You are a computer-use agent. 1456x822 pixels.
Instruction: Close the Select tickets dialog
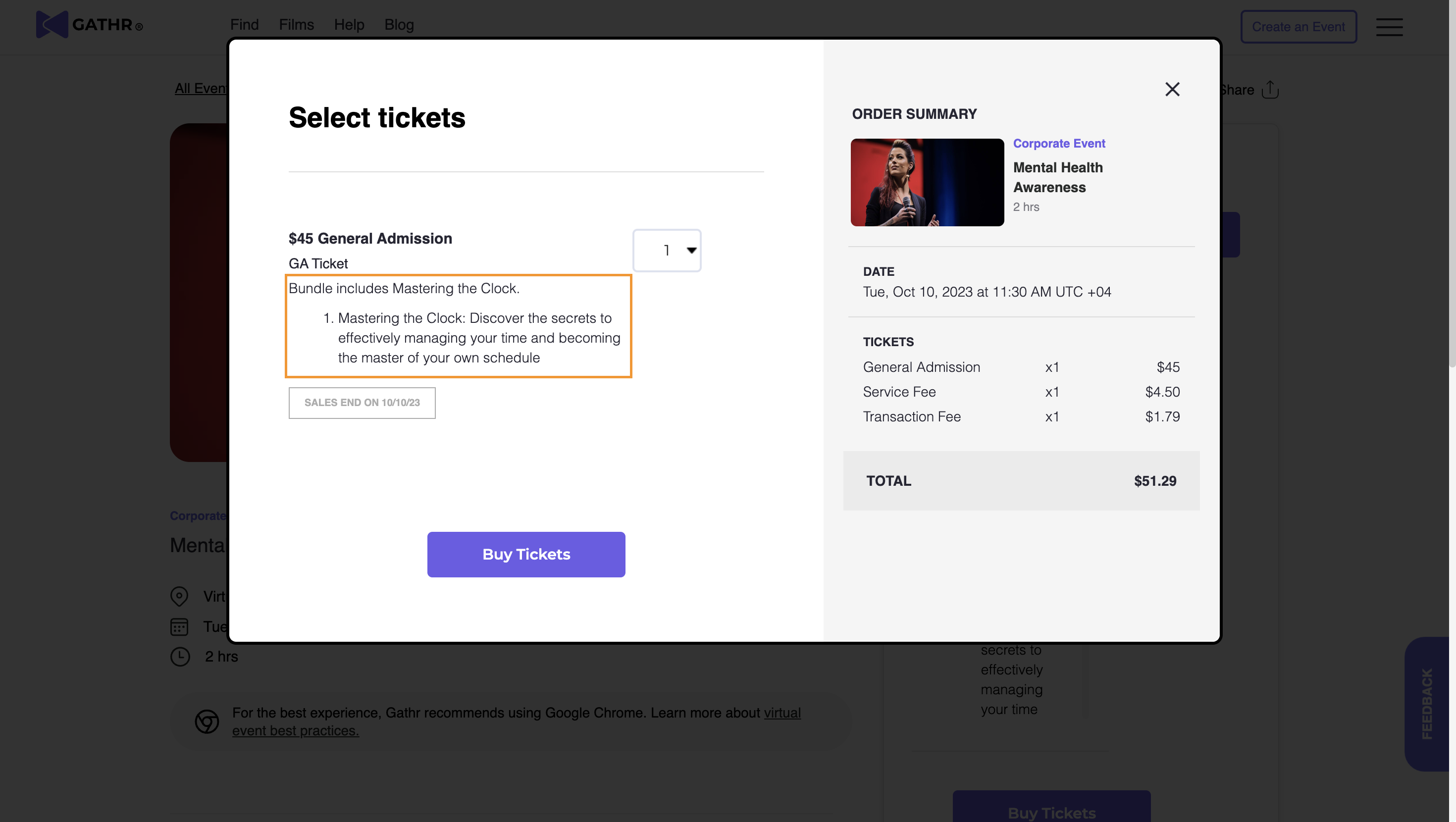(x=1172, y=89)
